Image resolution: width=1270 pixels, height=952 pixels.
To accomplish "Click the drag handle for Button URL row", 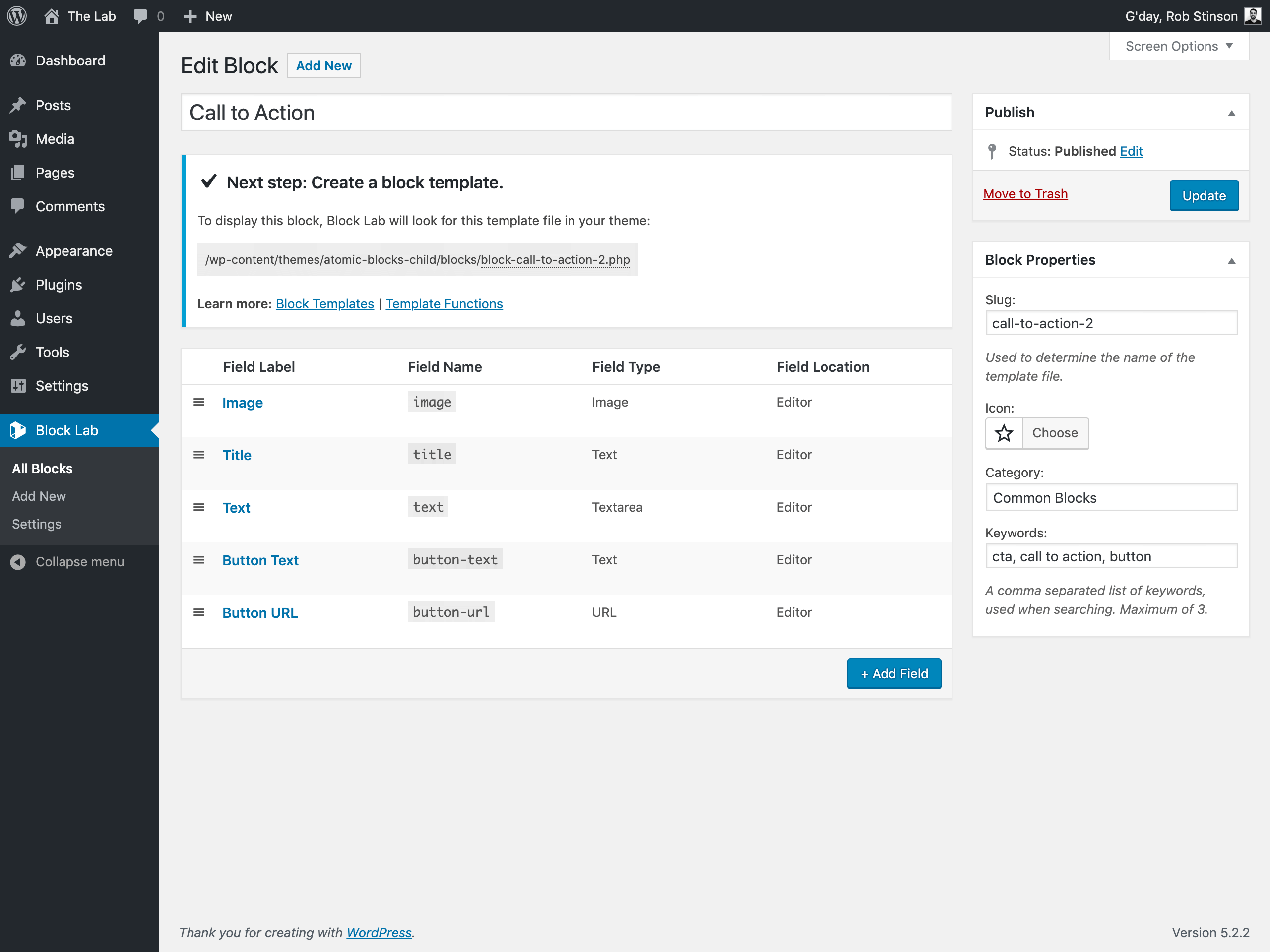I will pyautogui.click(x=198, y=613).
